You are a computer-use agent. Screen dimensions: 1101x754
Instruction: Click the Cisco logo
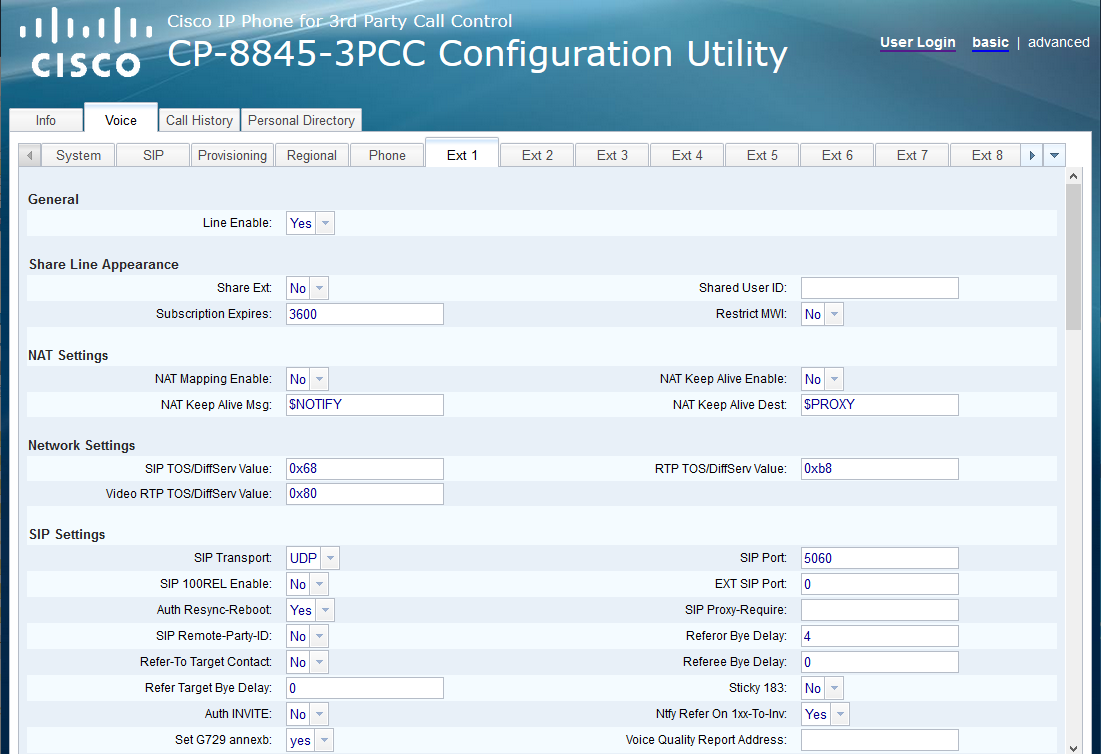coord(80,43)
